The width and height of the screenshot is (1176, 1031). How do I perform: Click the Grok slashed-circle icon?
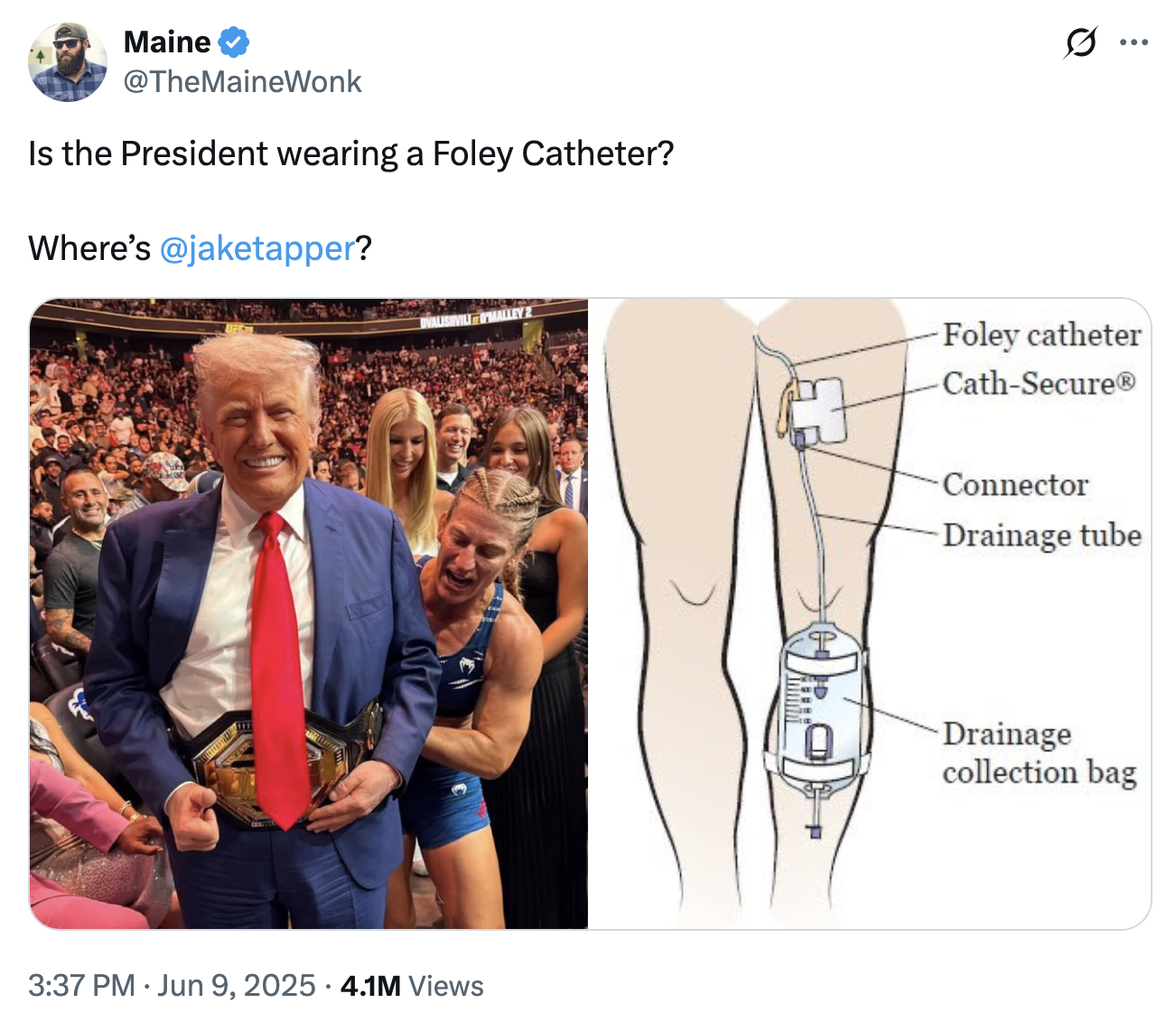(x=1080, y=42)
